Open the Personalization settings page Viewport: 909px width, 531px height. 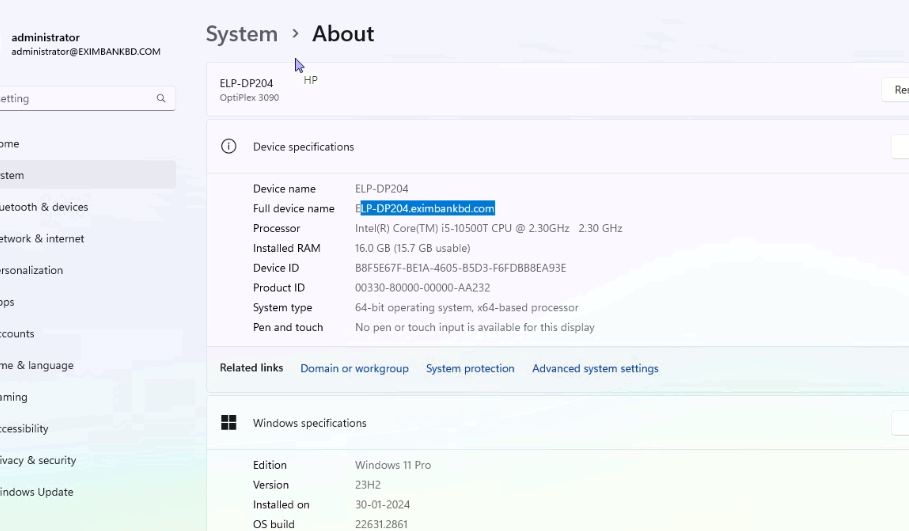[x=33, y=271]
